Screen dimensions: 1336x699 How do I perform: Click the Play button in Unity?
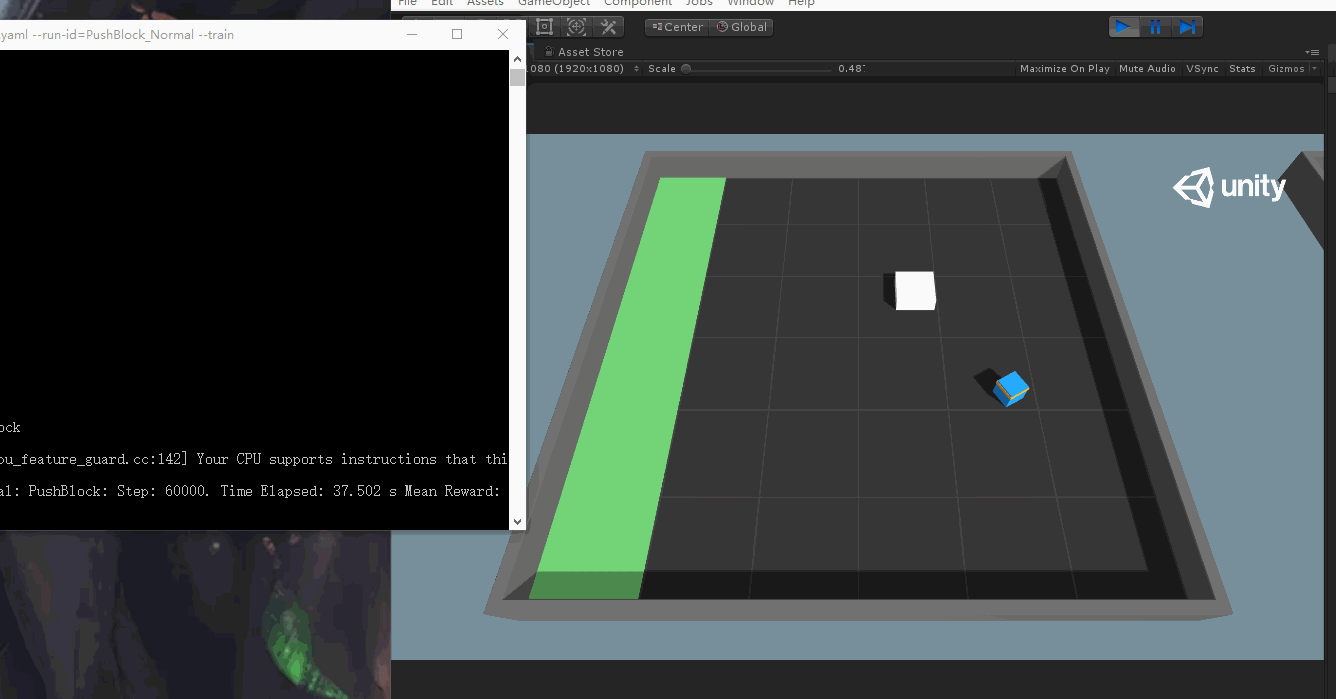coord(1125,27)
